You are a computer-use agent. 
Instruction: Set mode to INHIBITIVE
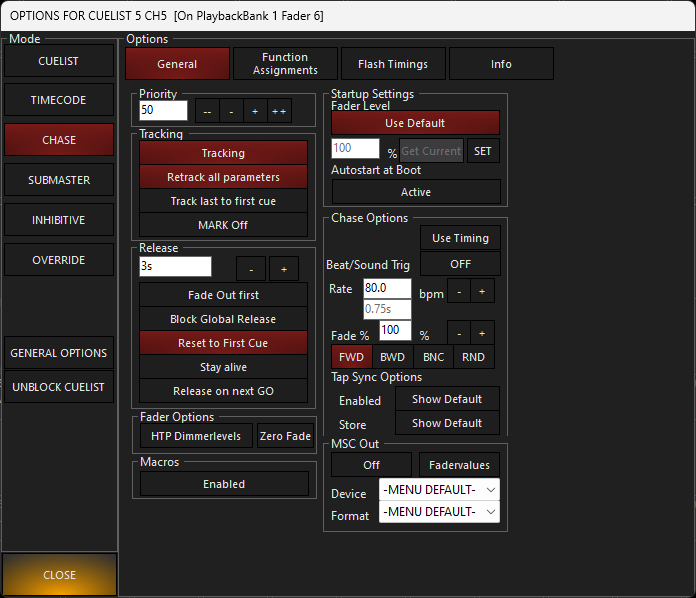(x=59, y=220)
